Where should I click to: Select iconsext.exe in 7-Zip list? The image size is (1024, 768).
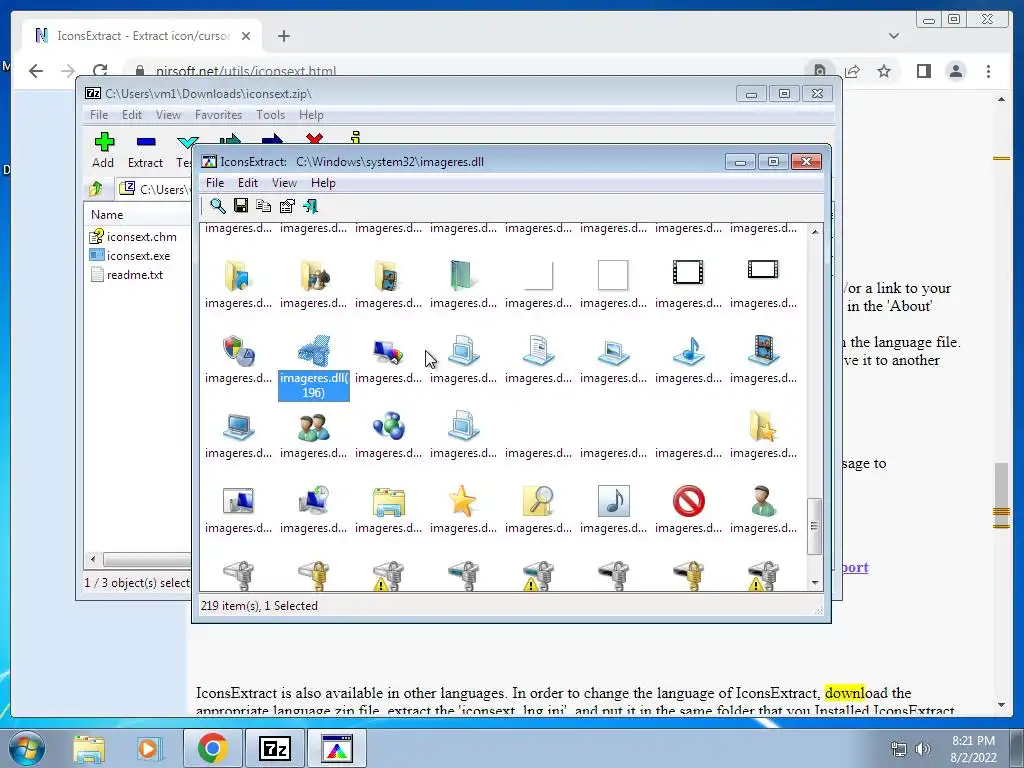pyautogui.click(x=130, y=255)
